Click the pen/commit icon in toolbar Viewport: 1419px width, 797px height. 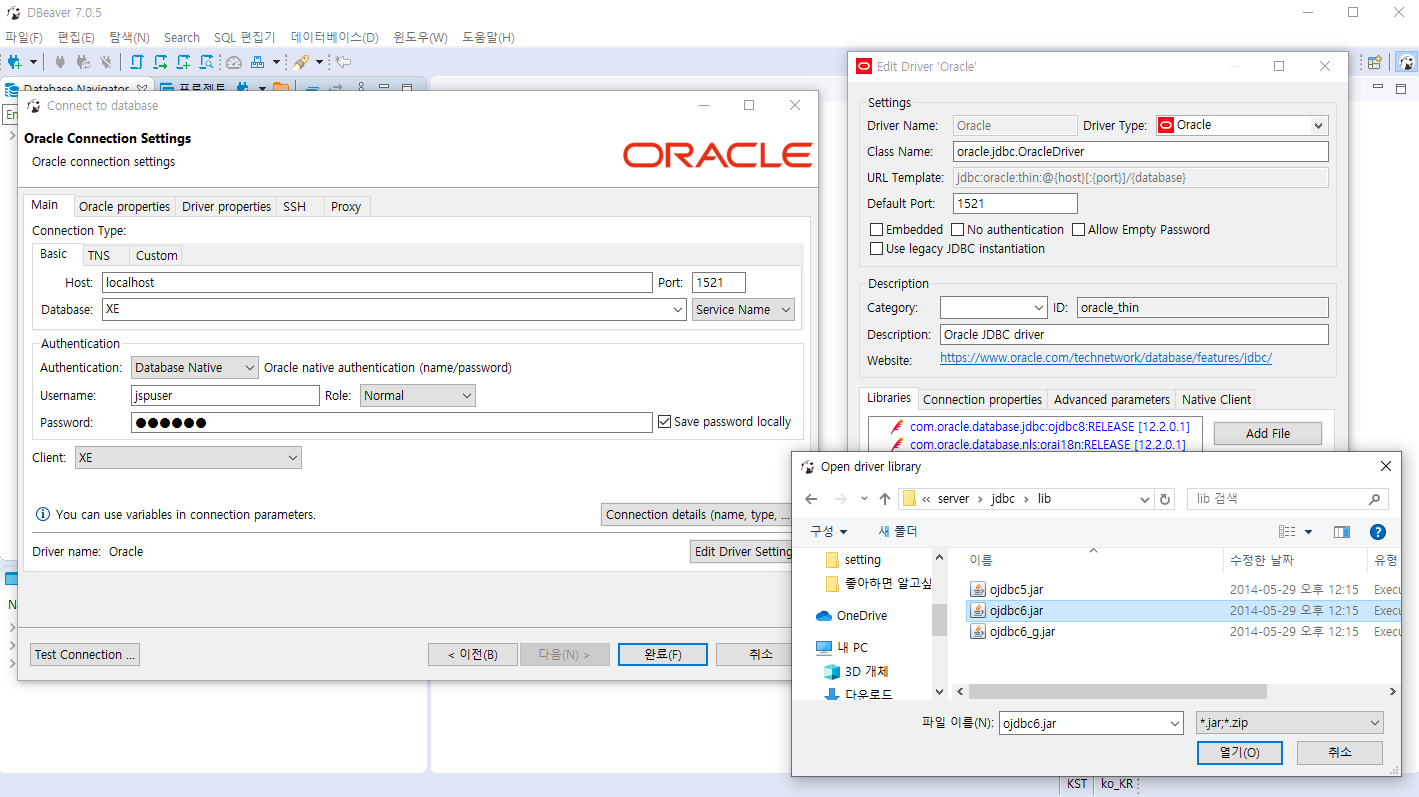click(x=301, y=62)
